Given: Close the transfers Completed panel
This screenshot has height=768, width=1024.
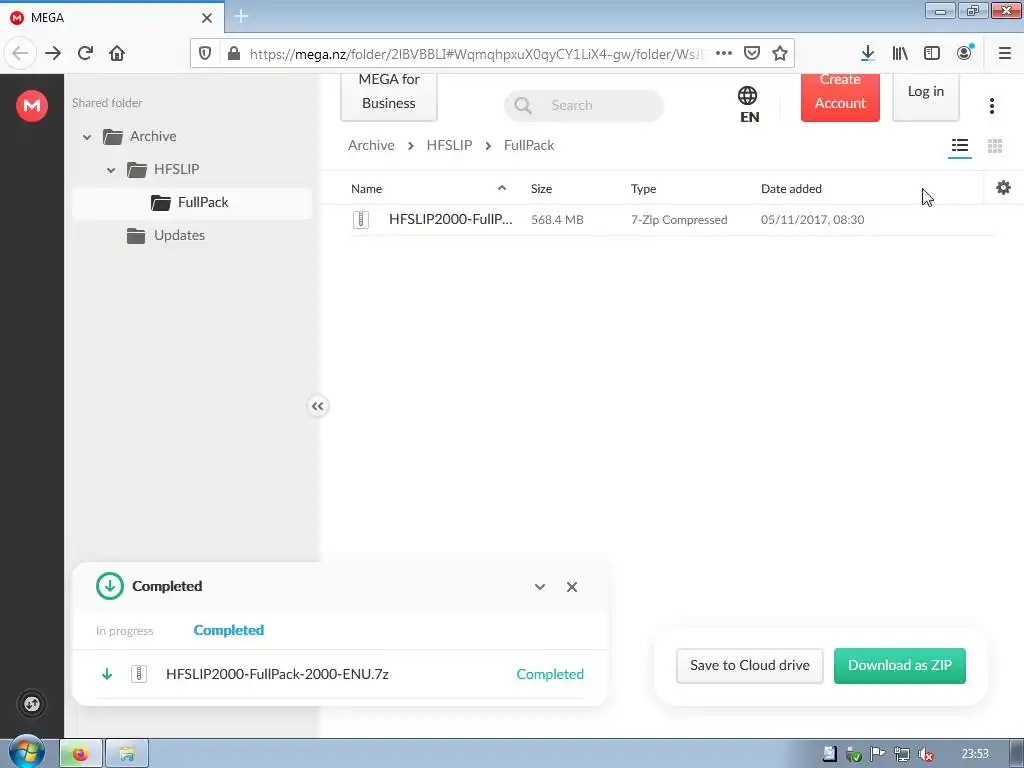Looking at the screenshot, I should point(571,586).
